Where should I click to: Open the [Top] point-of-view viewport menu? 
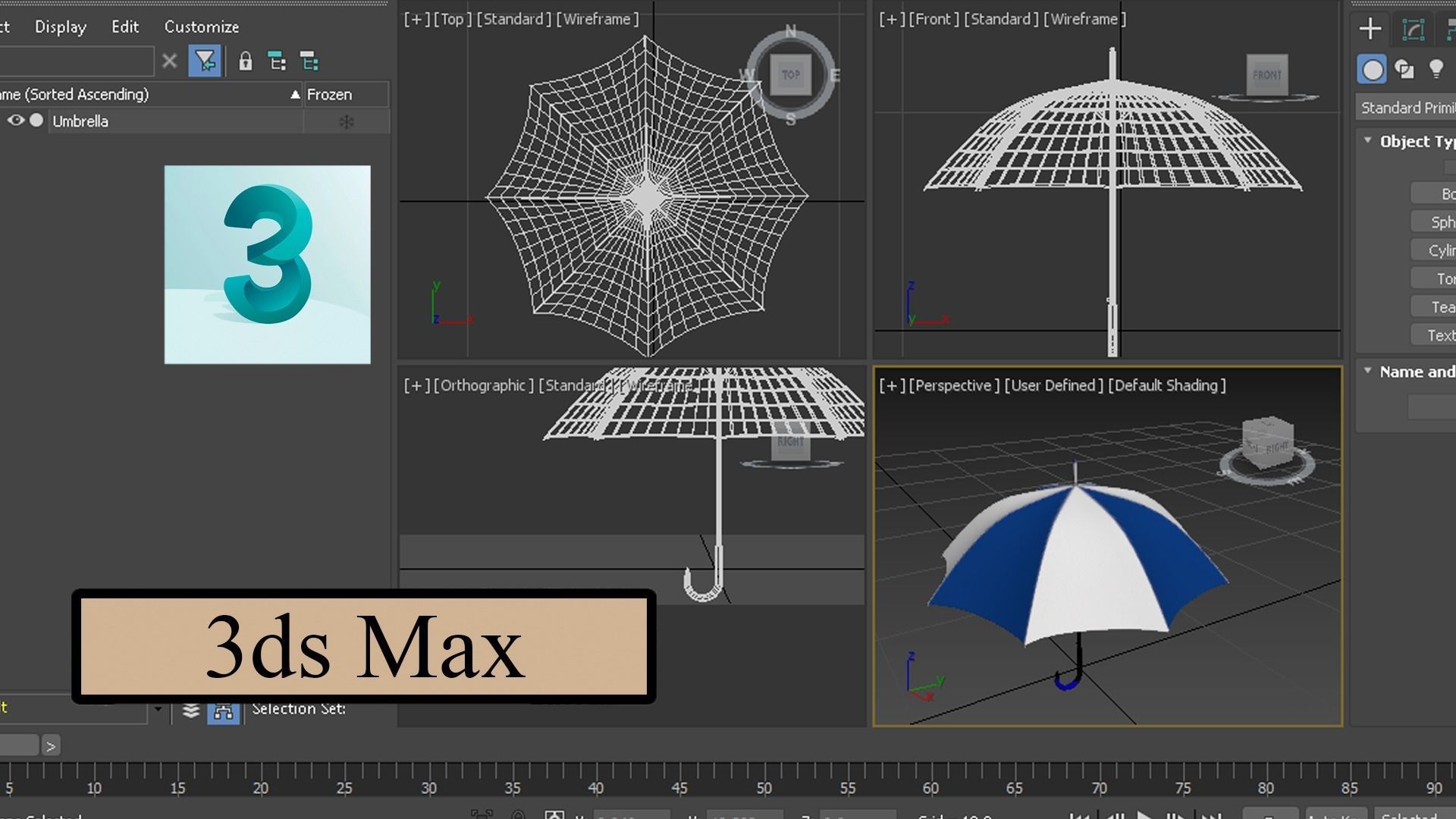click(x=452, y=19)
